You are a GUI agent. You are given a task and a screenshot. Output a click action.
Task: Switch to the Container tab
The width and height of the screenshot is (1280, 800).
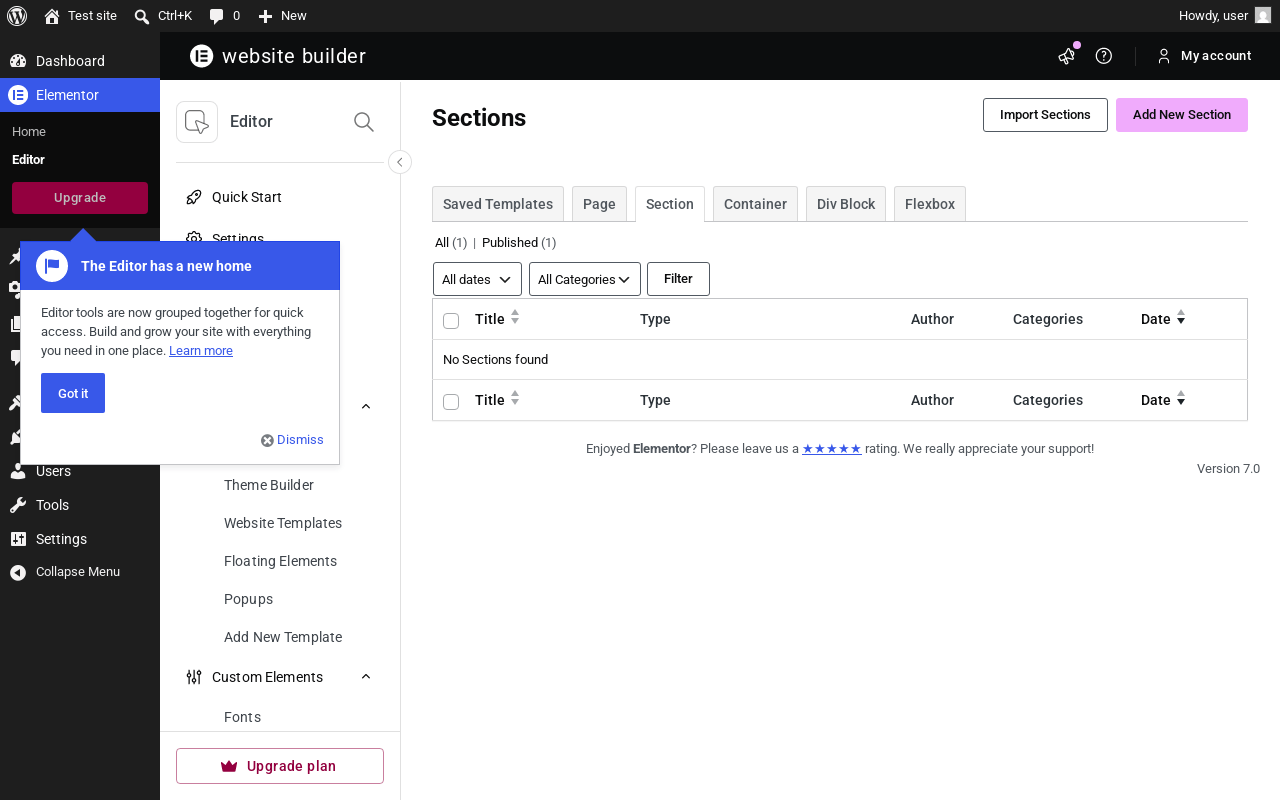[x=755, y=204]
